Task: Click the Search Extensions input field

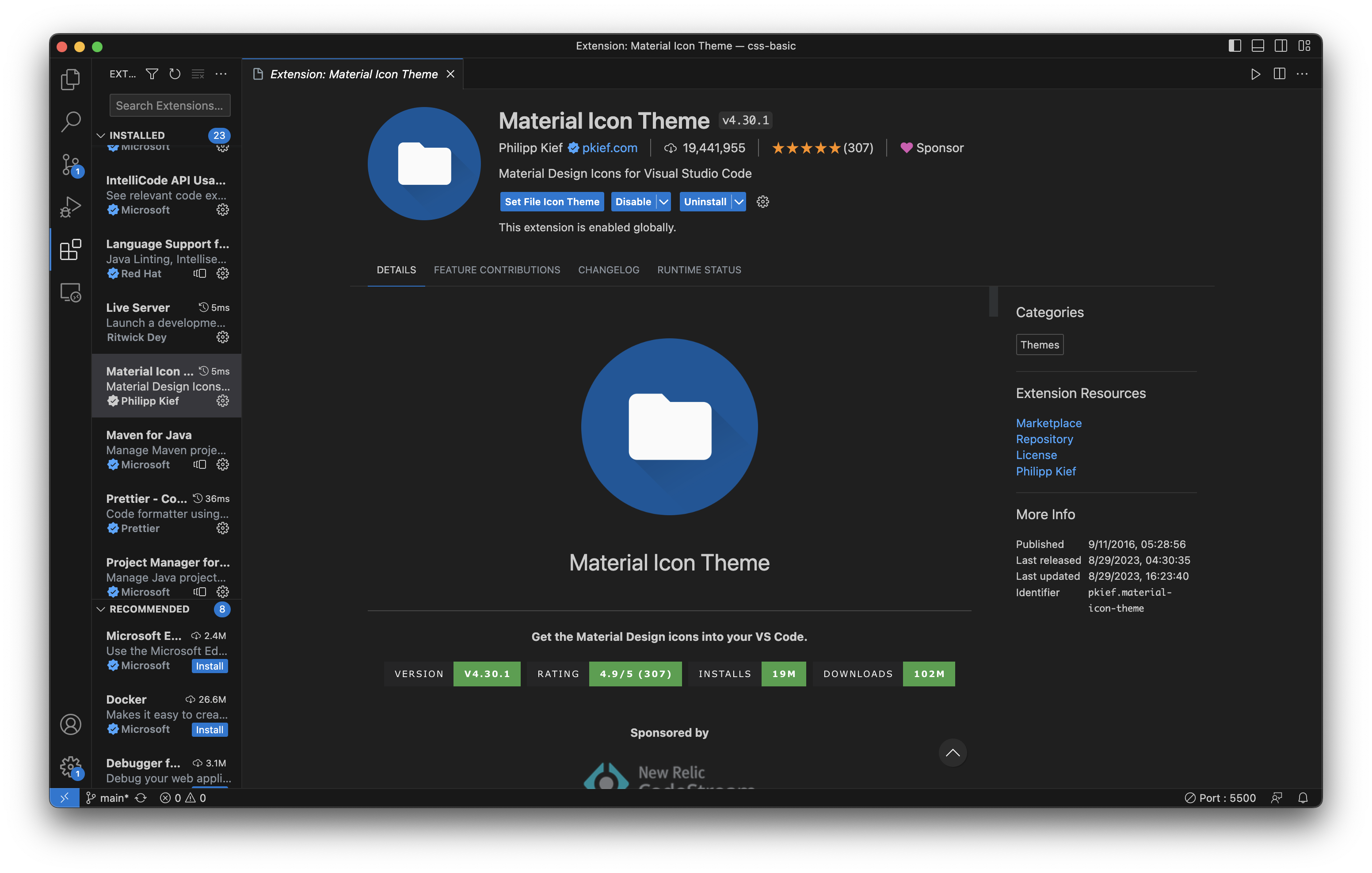Action: (169, 105)
